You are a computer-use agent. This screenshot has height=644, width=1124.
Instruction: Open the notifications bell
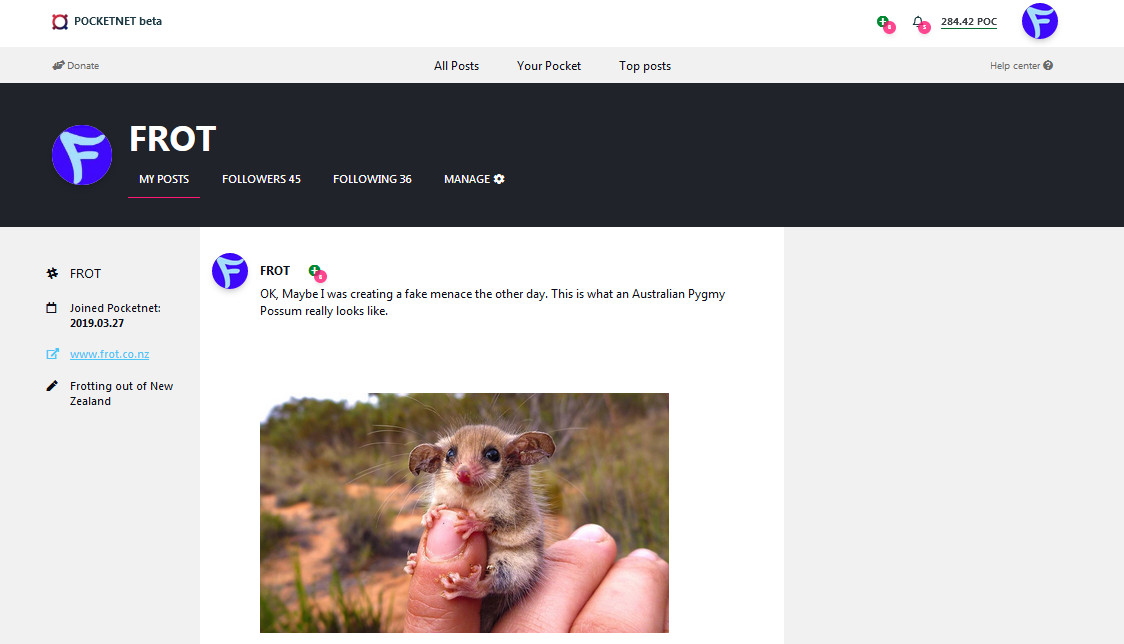(x=918, y=21)
